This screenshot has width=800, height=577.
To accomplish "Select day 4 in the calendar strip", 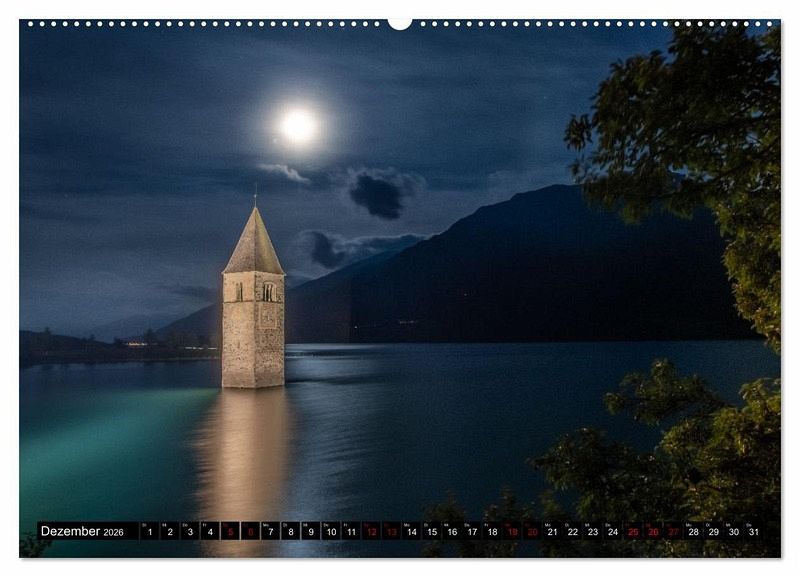I will 210,531.
